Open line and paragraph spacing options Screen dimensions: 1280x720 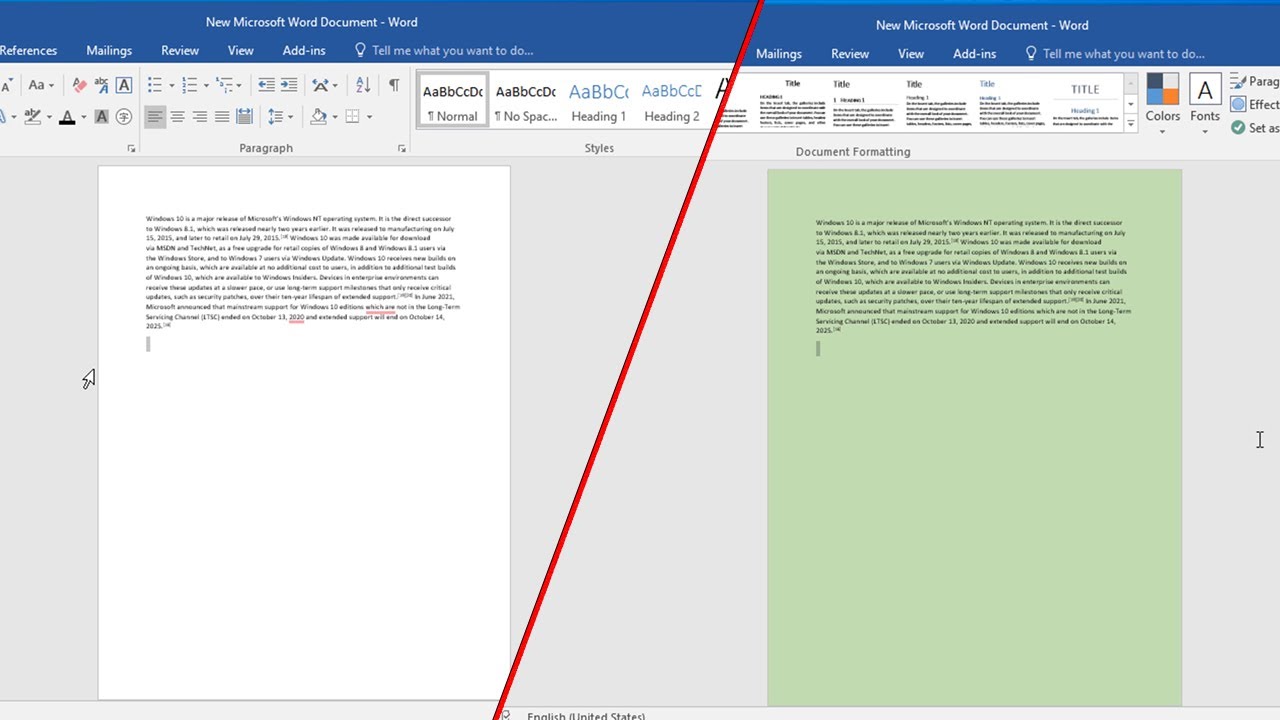point(280,117)
